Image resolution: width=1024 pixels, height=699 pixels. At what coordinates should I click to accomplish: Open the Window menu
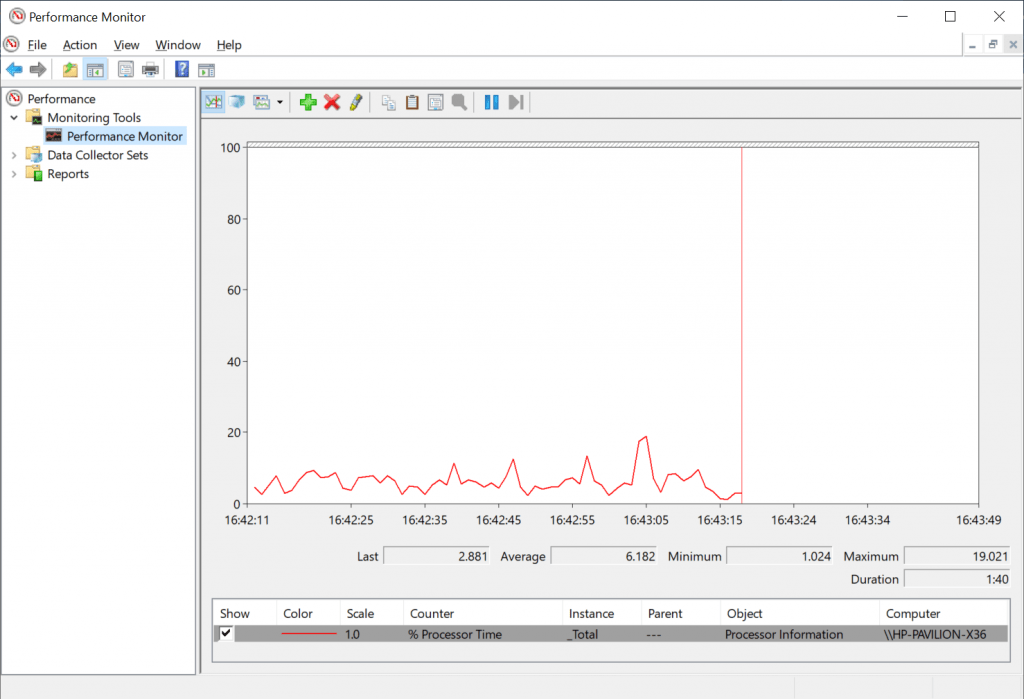click(x=177, y=44)
